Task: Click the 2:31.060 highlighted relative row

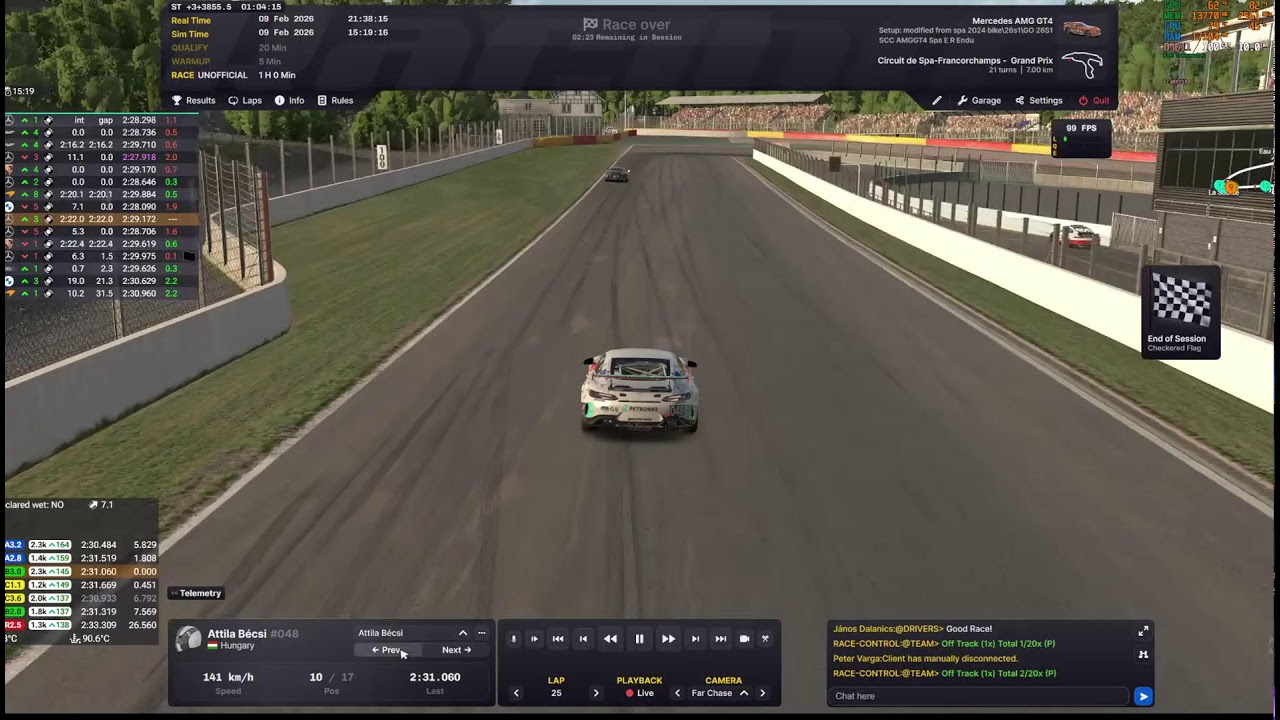Action: 81,572
